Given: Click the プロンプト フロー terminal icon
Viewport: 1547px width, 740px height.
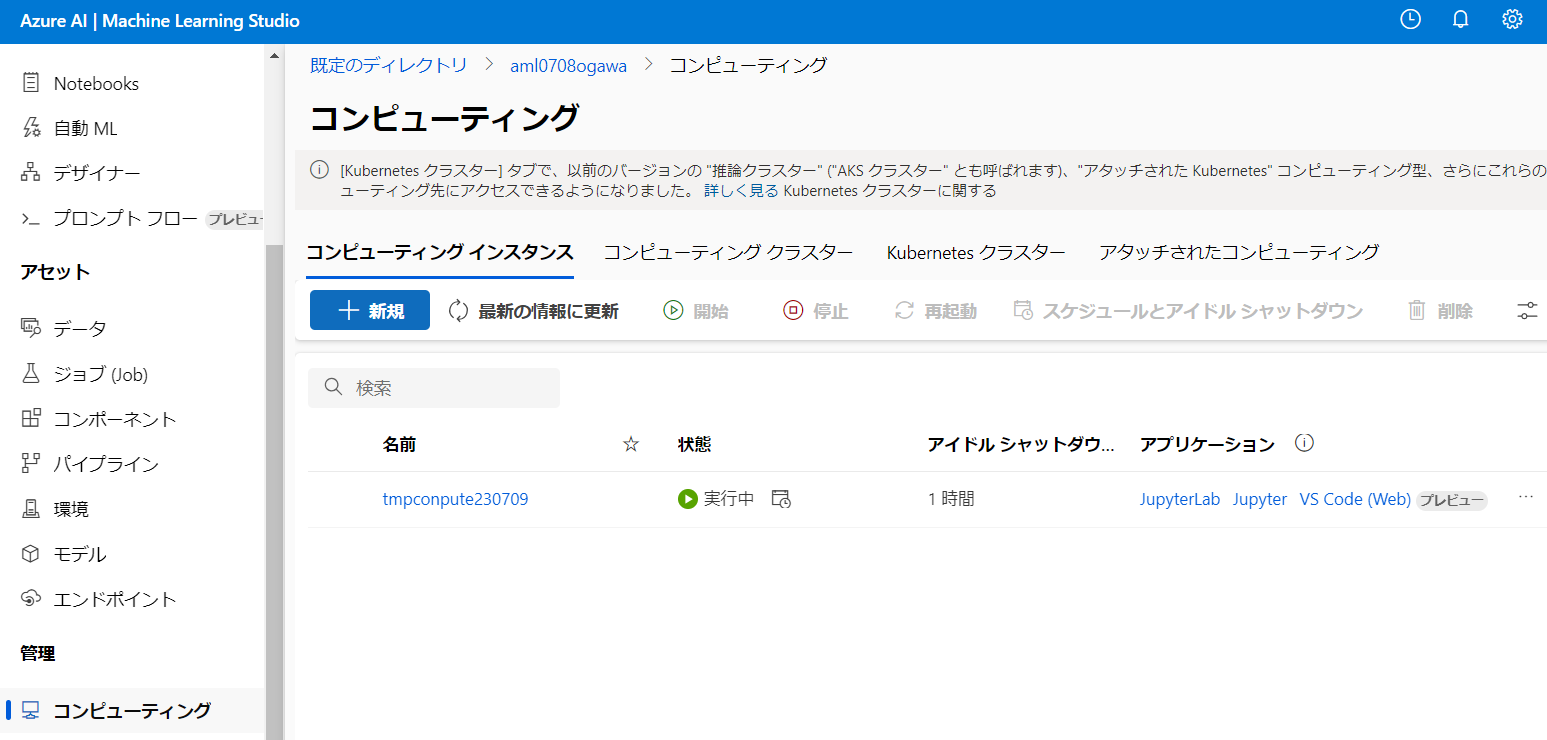Looking at the screenshot, I should pyautogui.click(x=31, y=218).
